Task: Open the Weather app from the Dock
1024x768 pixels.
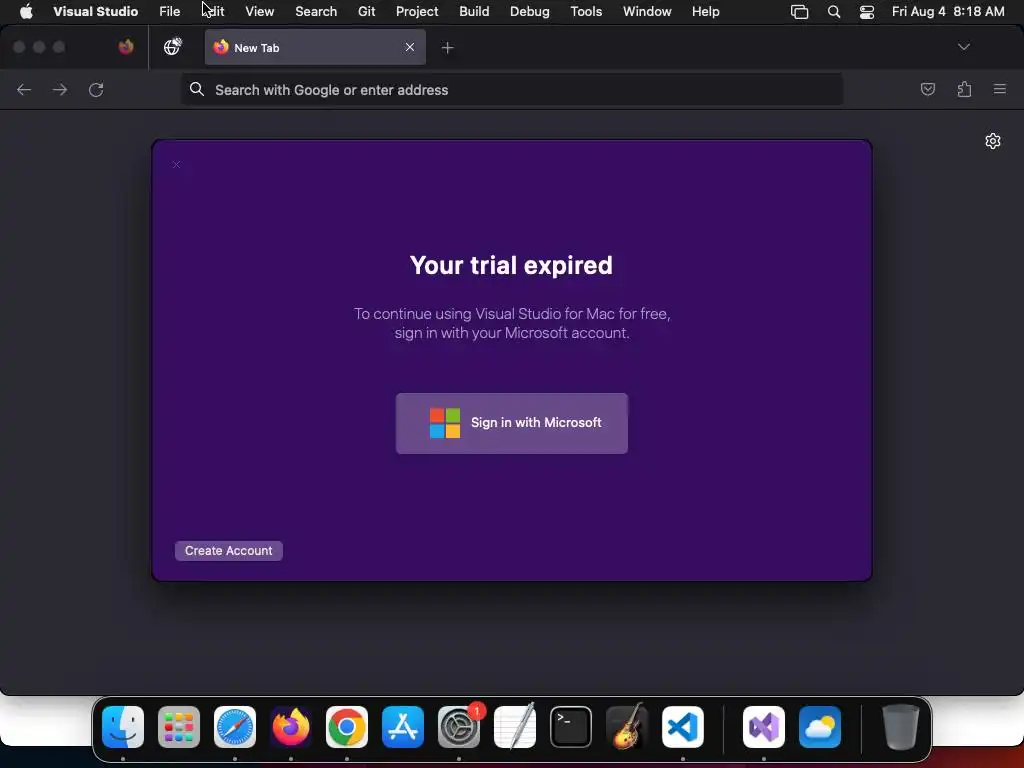Action: [x=820, y=727]
